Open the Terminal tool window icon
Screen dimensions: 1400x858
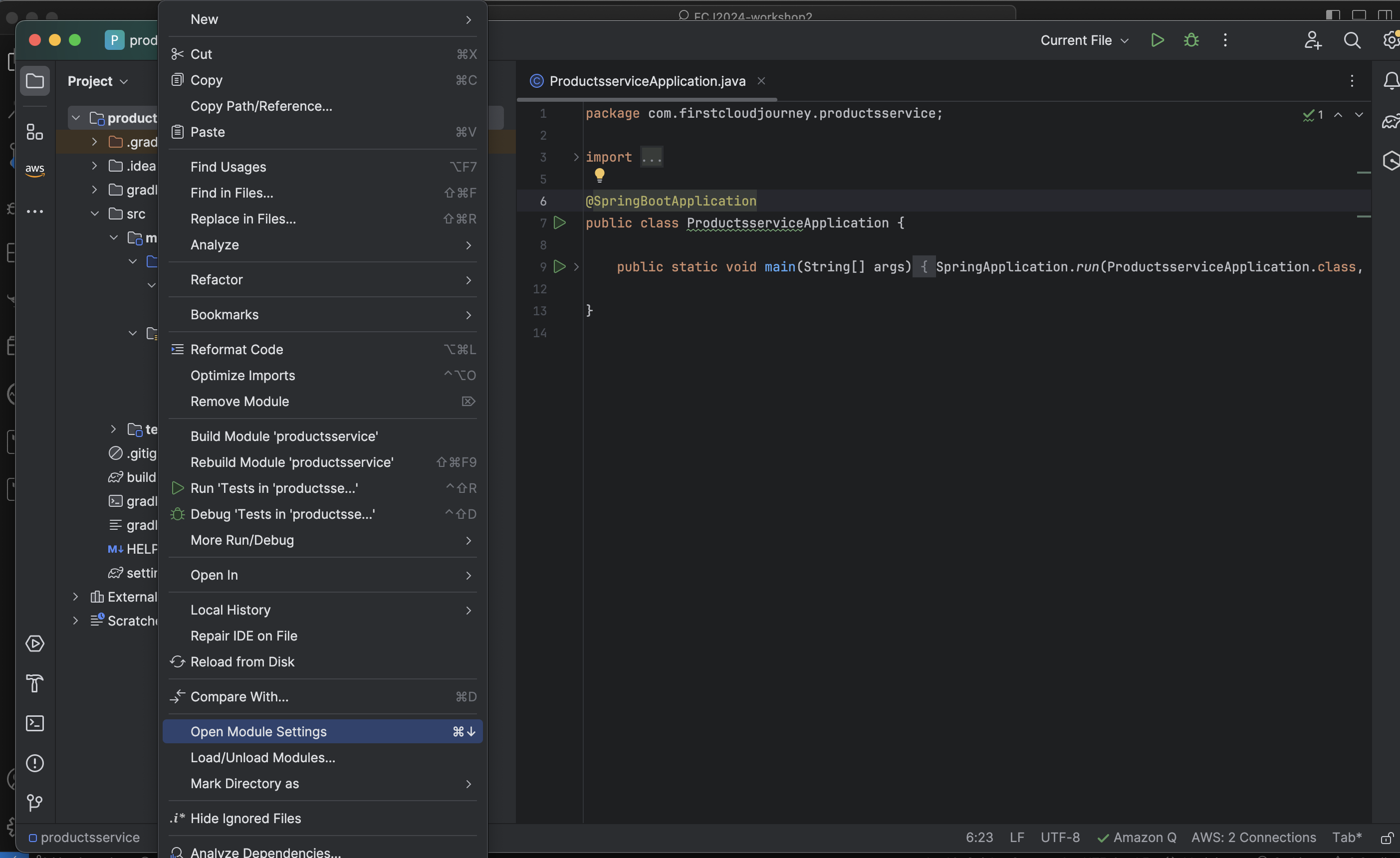[x=34, y=723]
